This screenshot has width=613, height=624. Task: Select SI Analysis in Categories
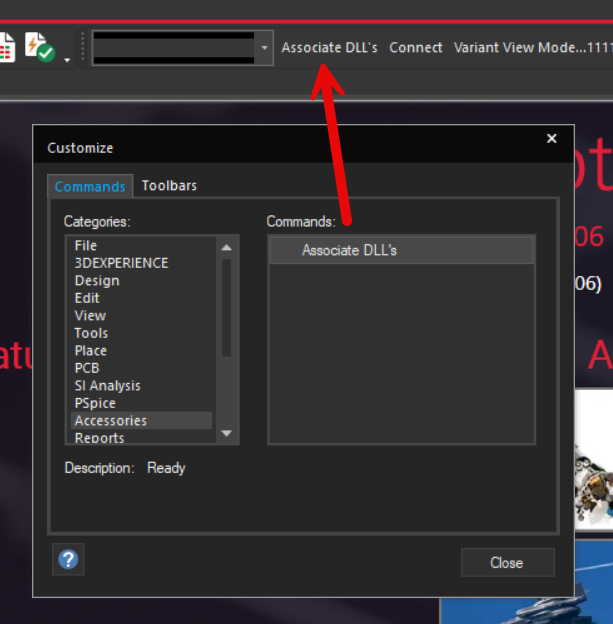tap(107, 386)
